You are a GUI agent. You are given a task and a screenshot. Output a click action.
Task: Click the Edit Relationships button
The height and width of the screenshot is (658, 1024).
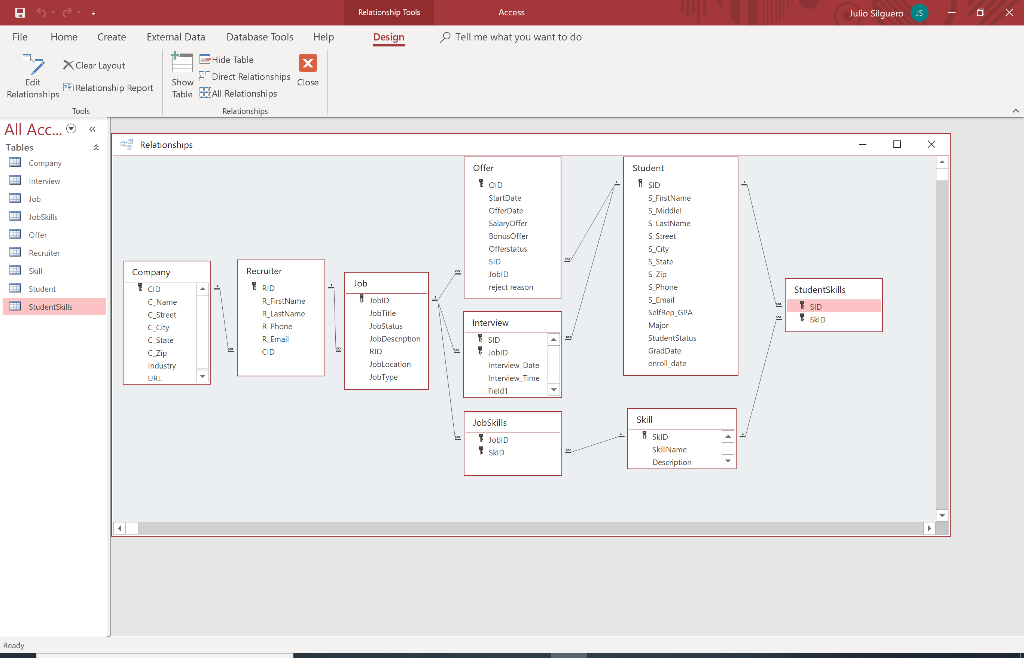[x=33, y=76]
